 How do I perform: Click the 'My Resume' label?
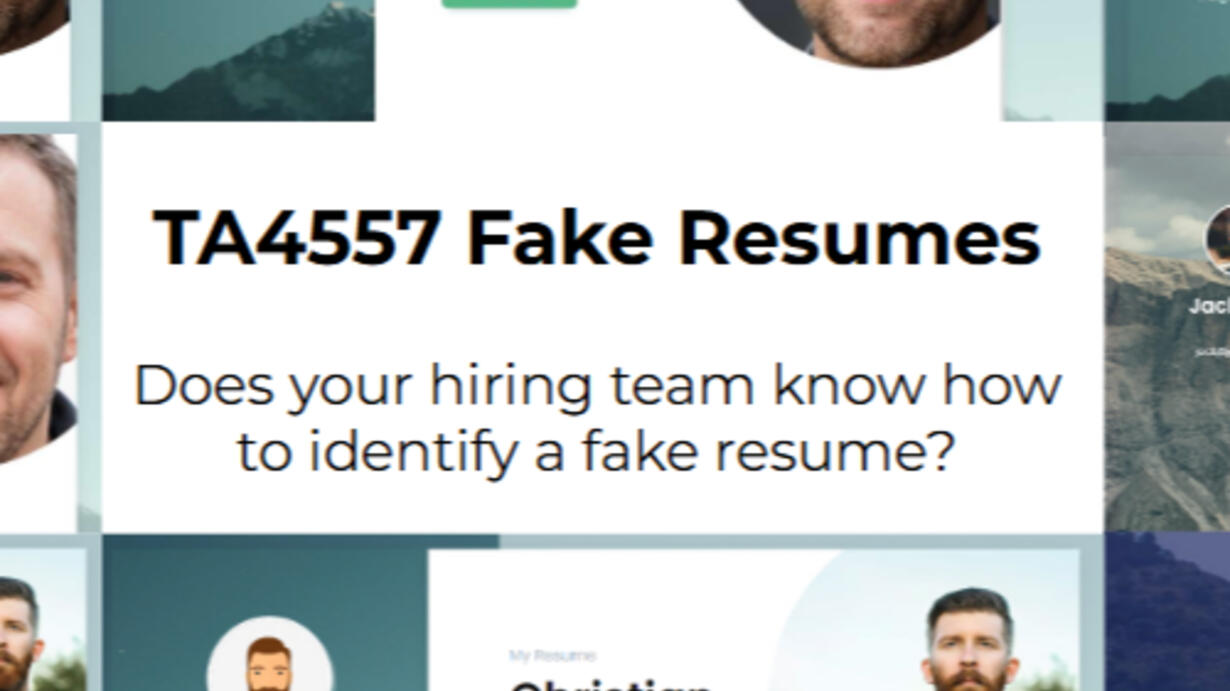point(552,656)
